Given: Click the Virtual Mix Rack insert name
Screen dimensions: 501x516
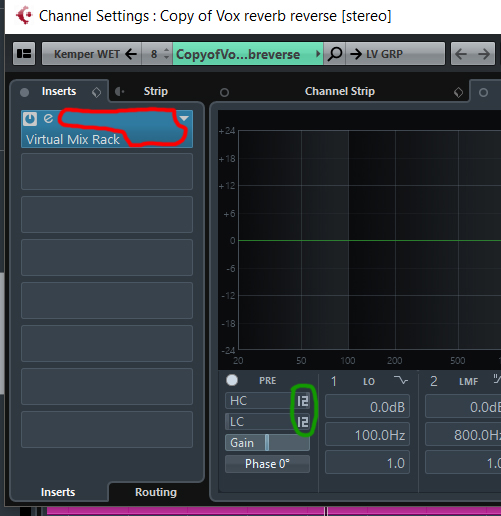Looking at the screenshot, I should [73, 139].
